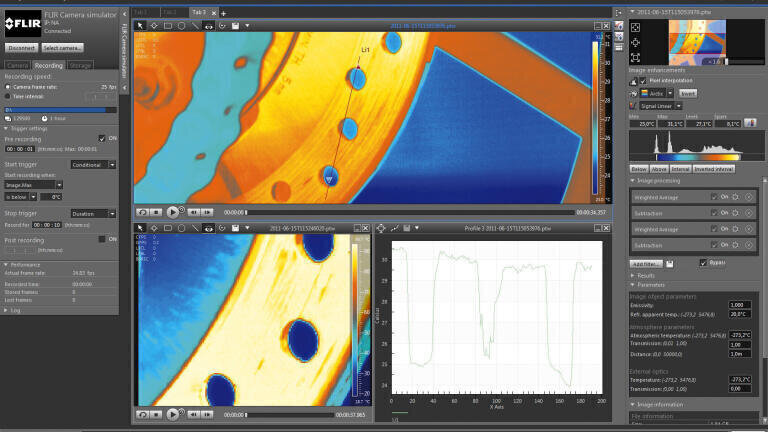Select Time interval radio button

tap(7, 96)
